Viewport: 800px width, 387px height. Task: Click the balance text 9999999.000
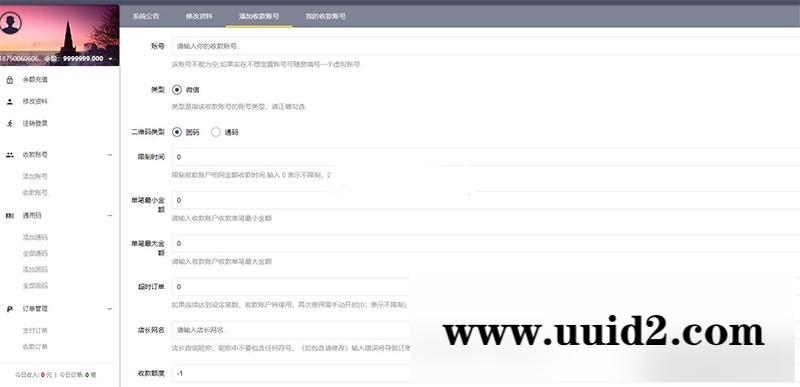point(83,59)
